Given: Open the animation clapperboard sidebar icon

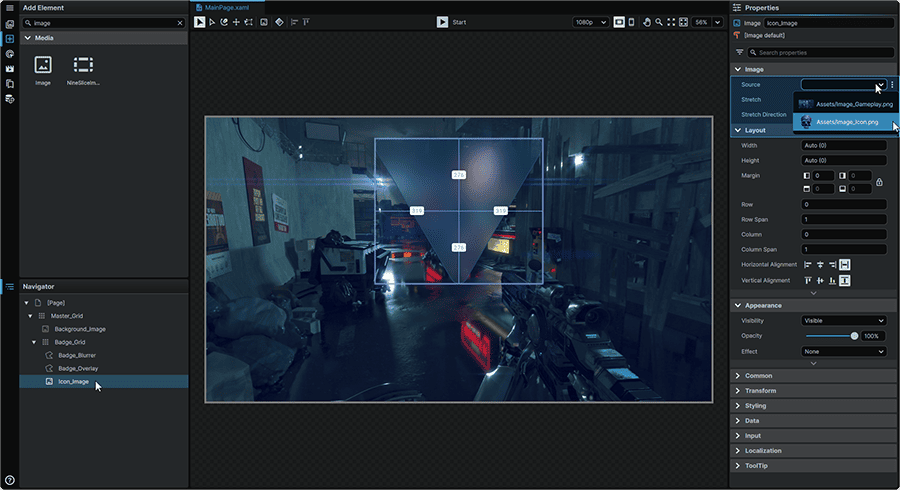Looking at the screenshot, I should point(10,68).
